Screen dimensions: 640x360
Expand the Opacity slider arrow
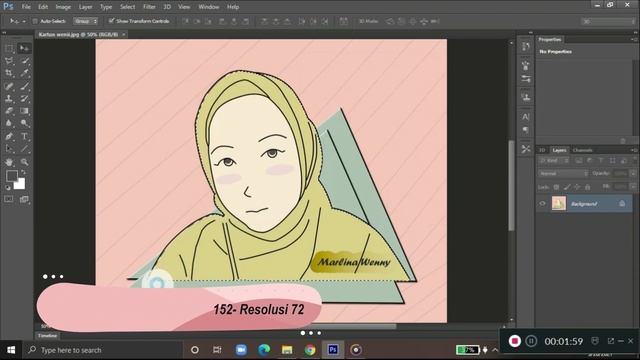tap(633, 173)
